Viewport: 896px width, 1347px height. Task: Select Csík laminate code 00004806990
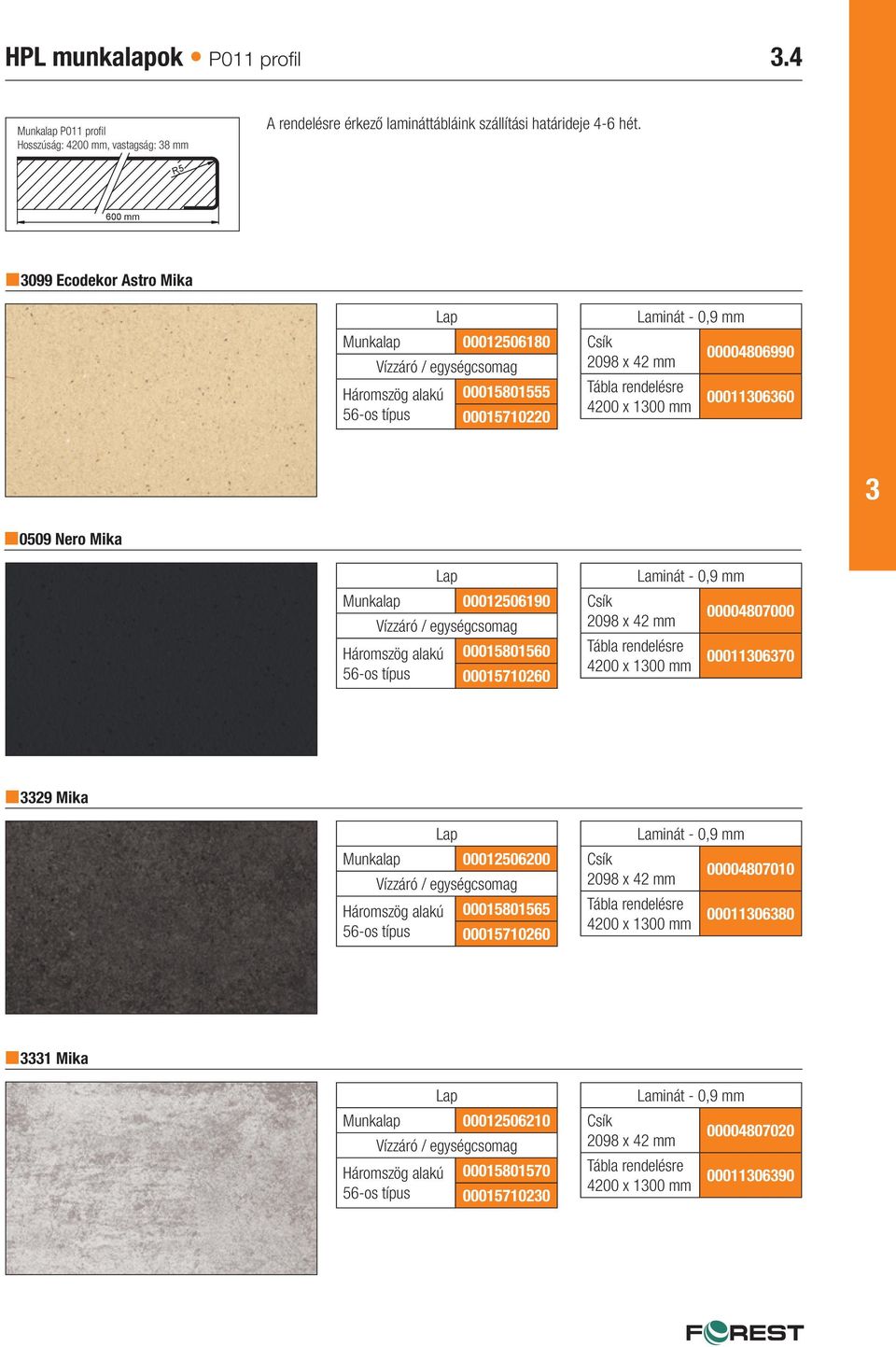click(x=750, y=352)
